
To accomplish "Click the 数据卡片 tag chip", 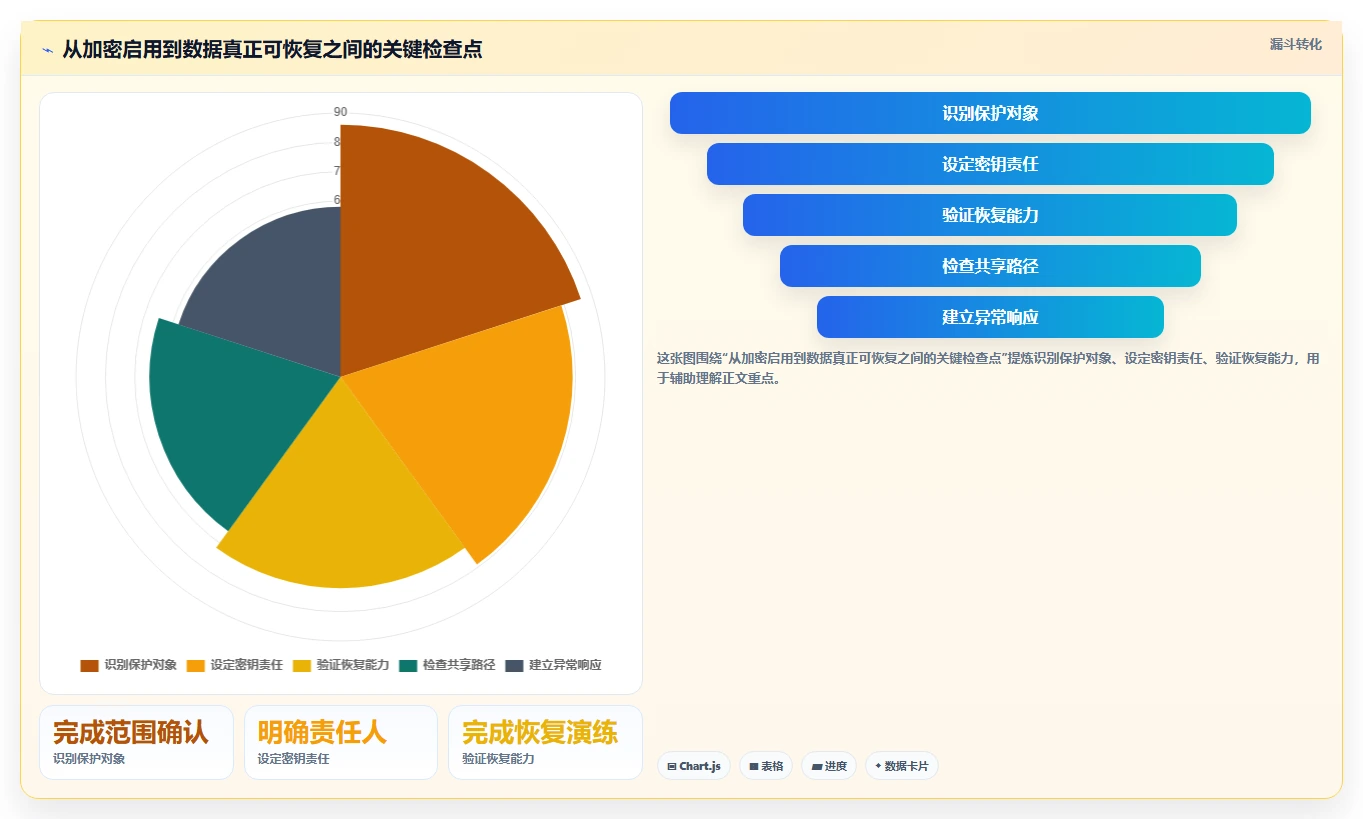I will pyautogui.click(x=902, y=766).
